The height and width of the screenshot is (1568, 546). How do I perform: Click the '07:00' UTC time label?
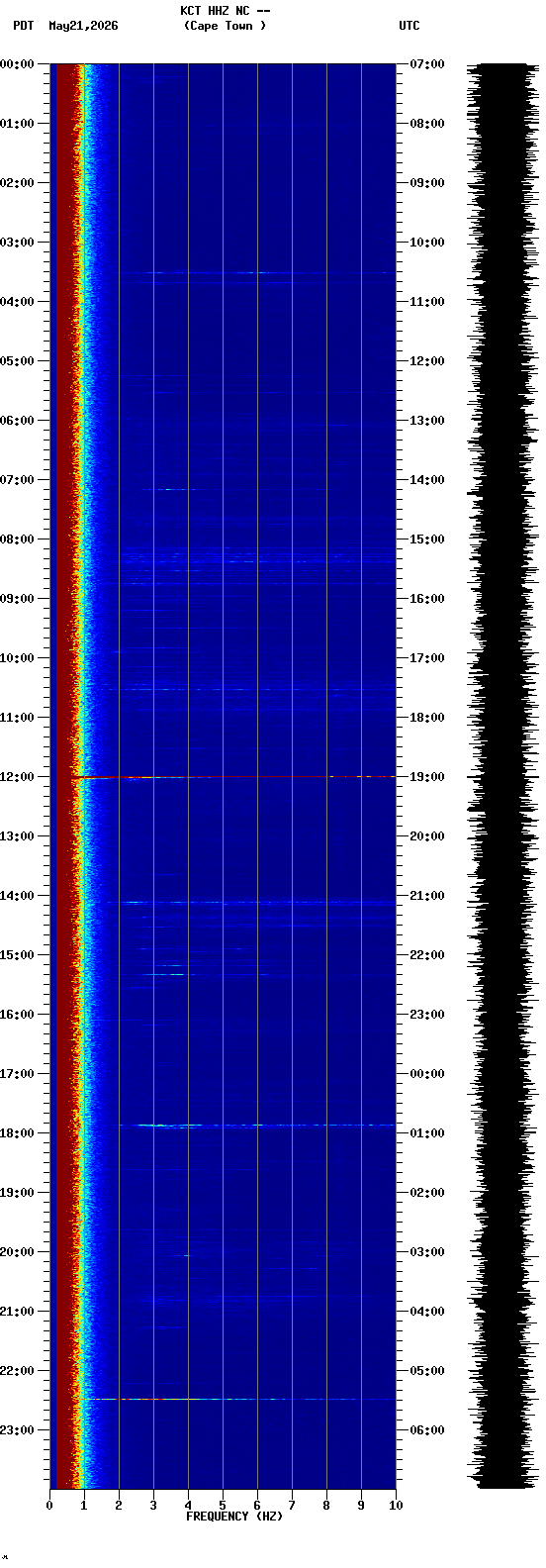427,64
